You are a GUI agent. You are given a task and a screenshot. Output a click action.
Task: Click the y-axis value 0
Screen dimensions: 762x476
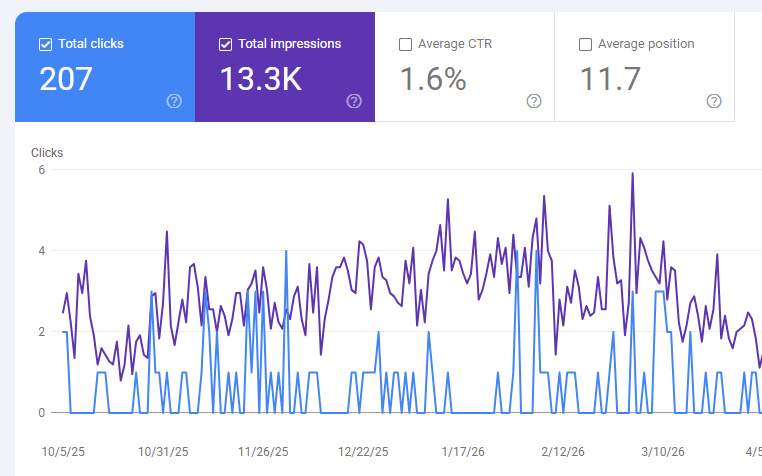pyautogui.click(x=42, y=413)
